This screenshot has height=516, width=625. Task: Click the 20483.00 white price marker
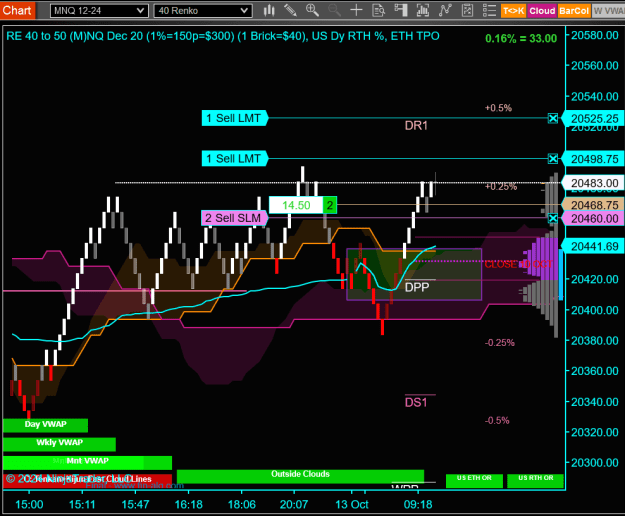click(x=593, y=183)
